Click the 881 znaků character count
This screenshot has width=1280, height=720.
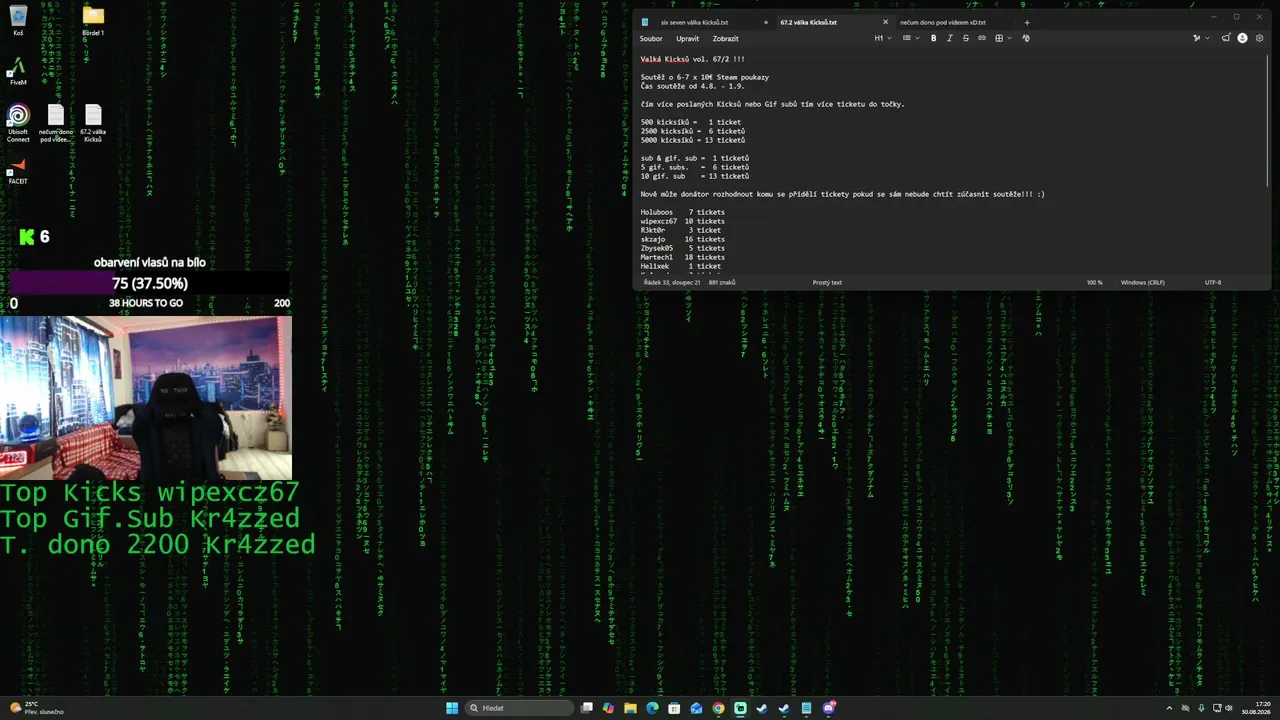pyautogui.click(x=722, y=283)
